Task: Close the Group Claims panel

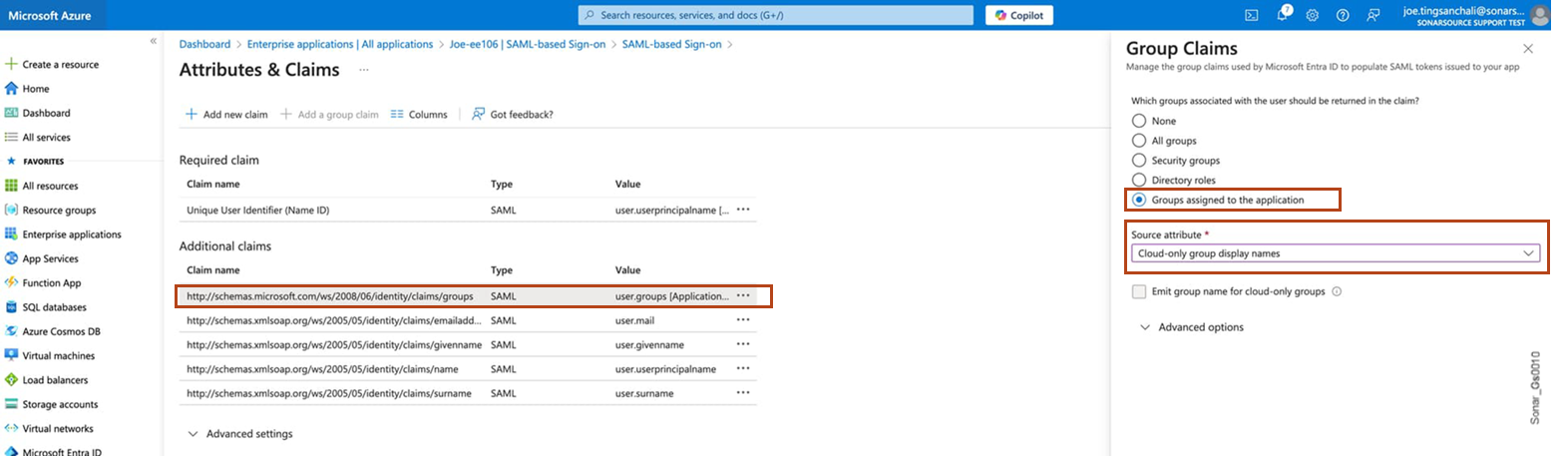Action: (x=1528, y=48)
